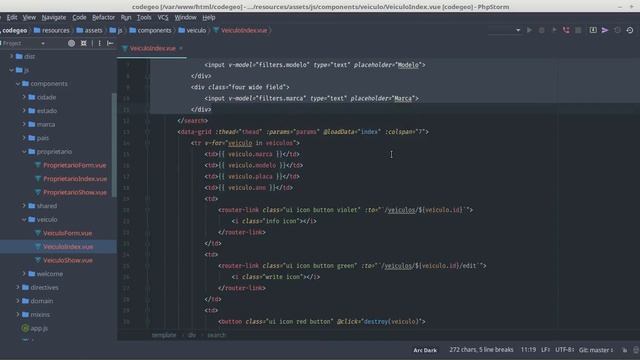Open the Code menu
This screenshot has width=640, height=360.
(79, 18)
